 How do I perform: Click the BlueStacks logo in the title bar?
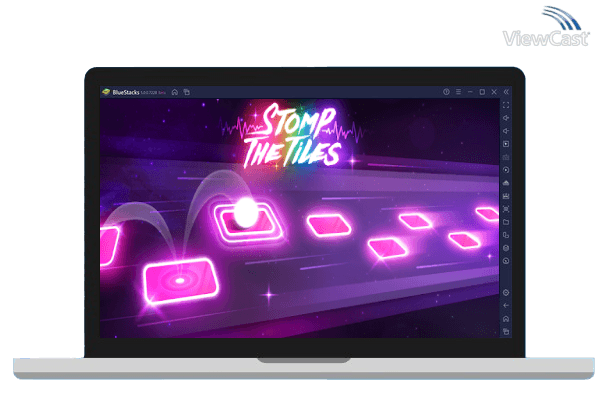(x=106, y=92)
